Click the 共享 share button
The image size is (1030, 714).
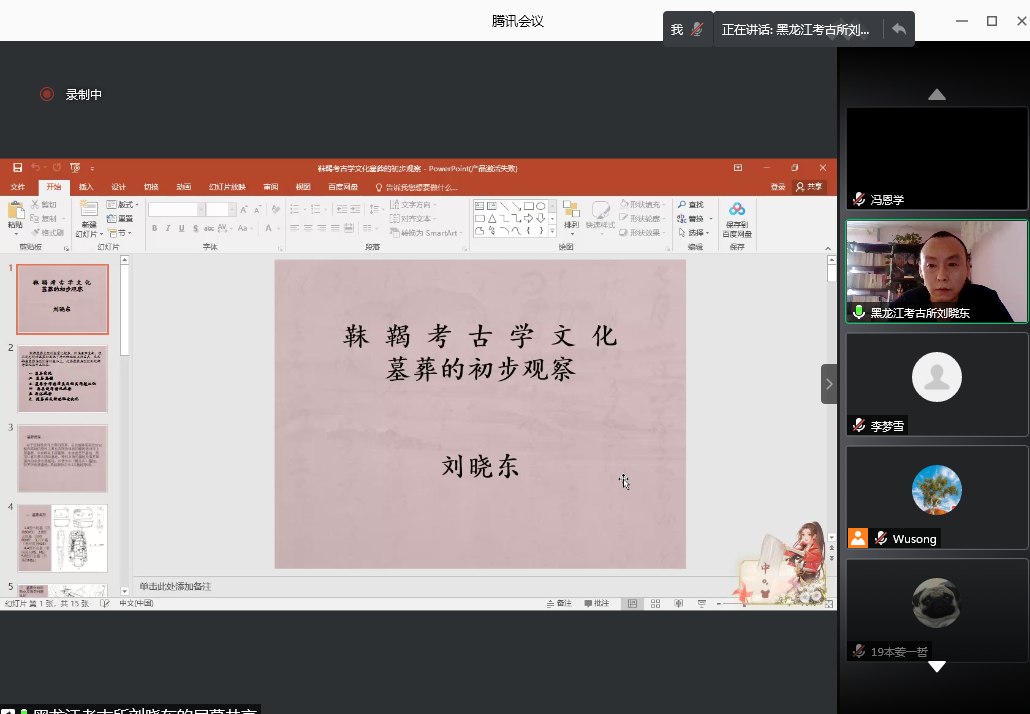(x=809, y=187)
